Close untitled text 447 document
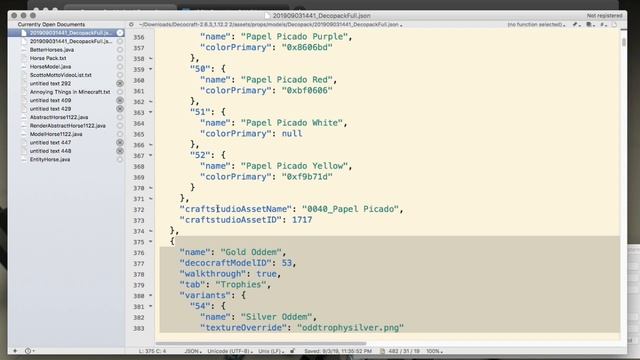This screenshot has width=640, height=360. 120,142
